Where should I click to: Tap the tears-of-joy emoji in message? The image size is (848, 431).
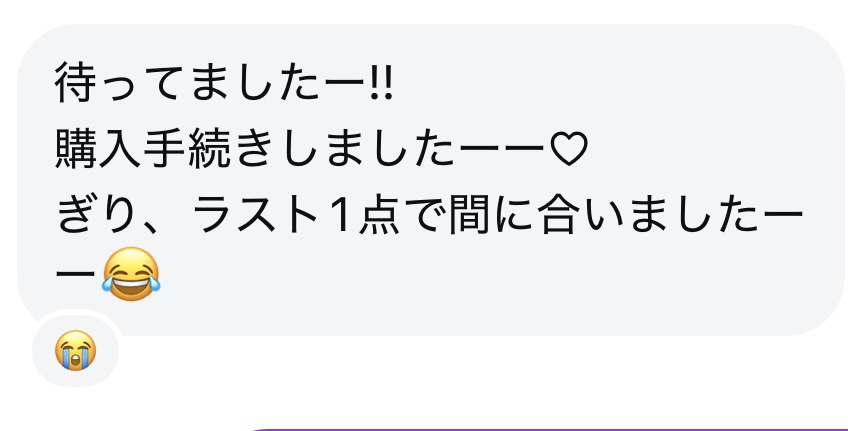131,274
